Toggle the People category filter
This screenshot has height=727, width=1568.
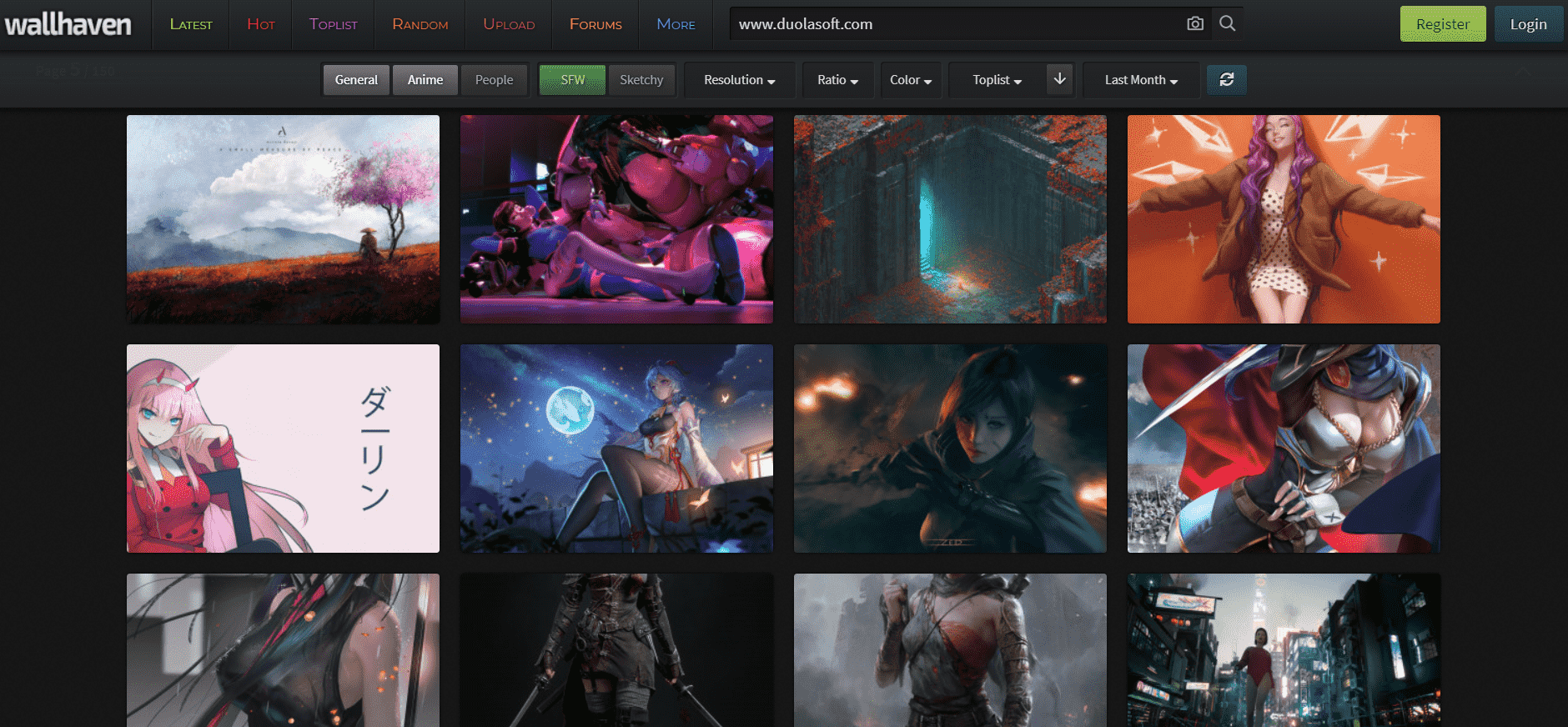click(x=494, y=80)
